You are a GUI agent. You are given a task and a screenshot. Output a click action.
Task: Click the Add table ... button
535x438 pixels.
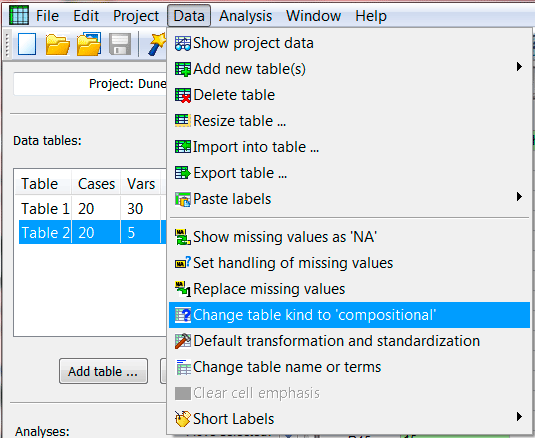click(x=103, y=371)
